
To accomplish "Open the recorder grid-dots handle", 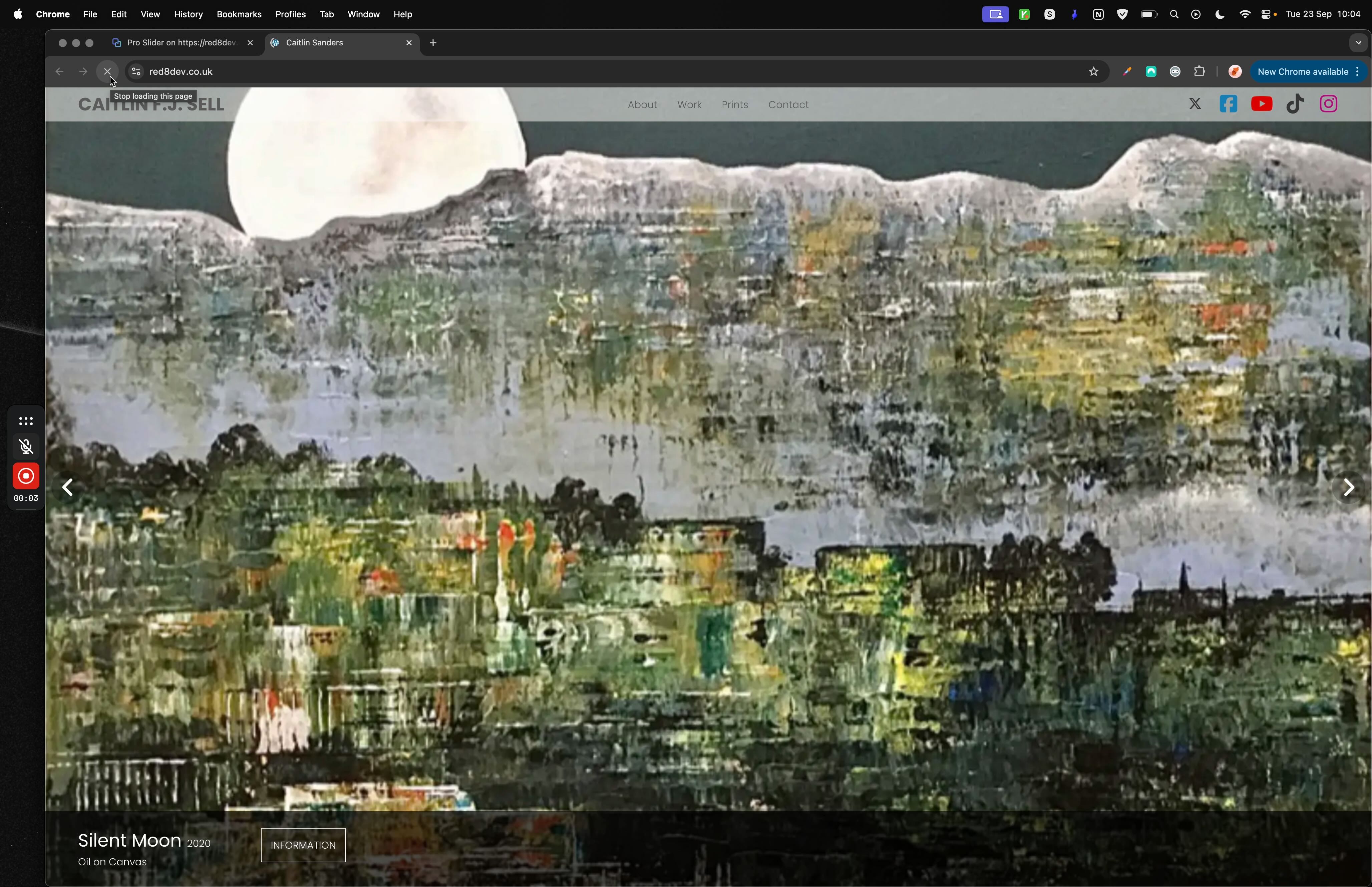I will coord(26,421).
